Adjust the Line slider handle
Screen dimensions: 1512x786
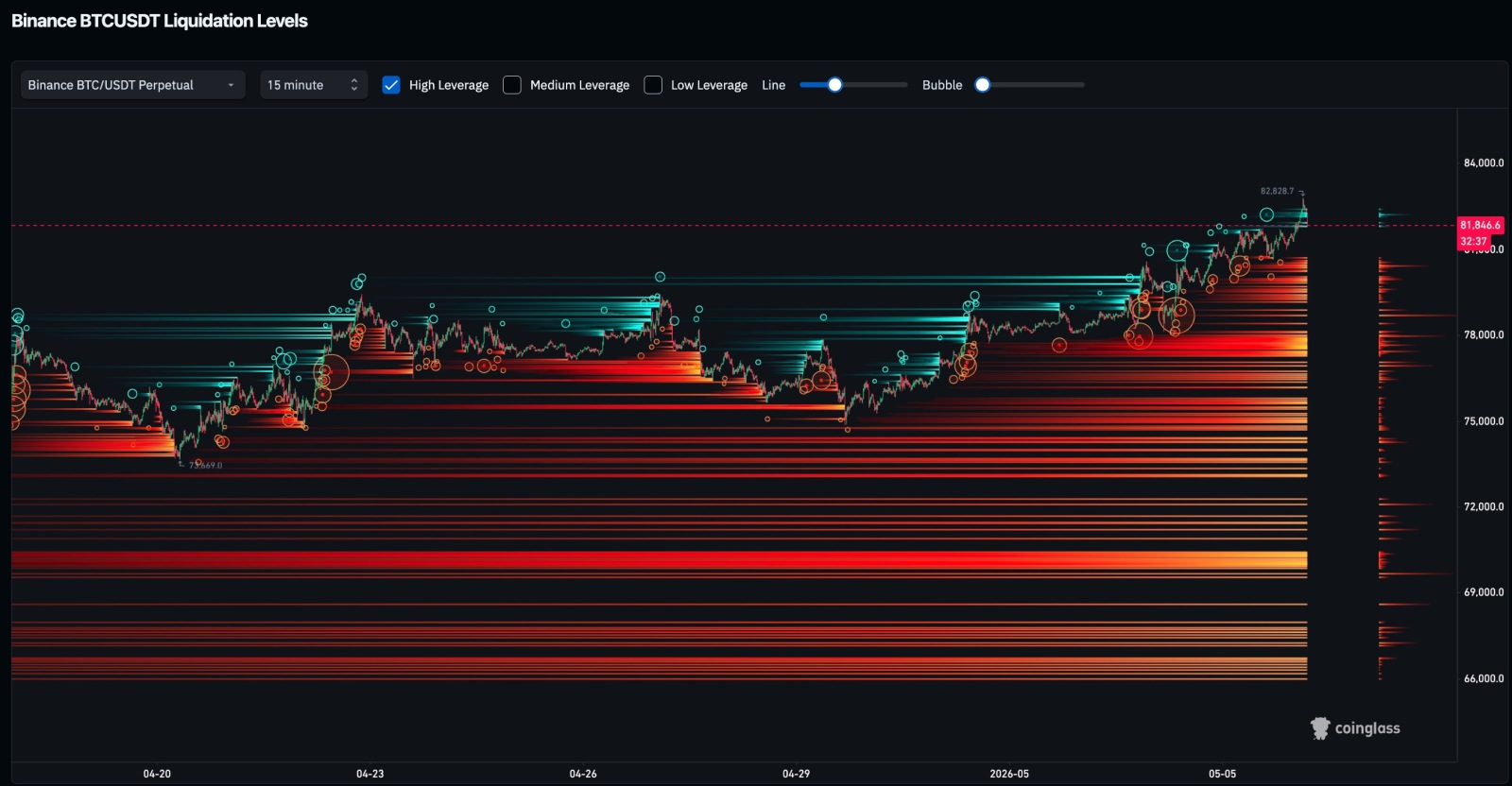pyautogui.click(x=834, y=85)
